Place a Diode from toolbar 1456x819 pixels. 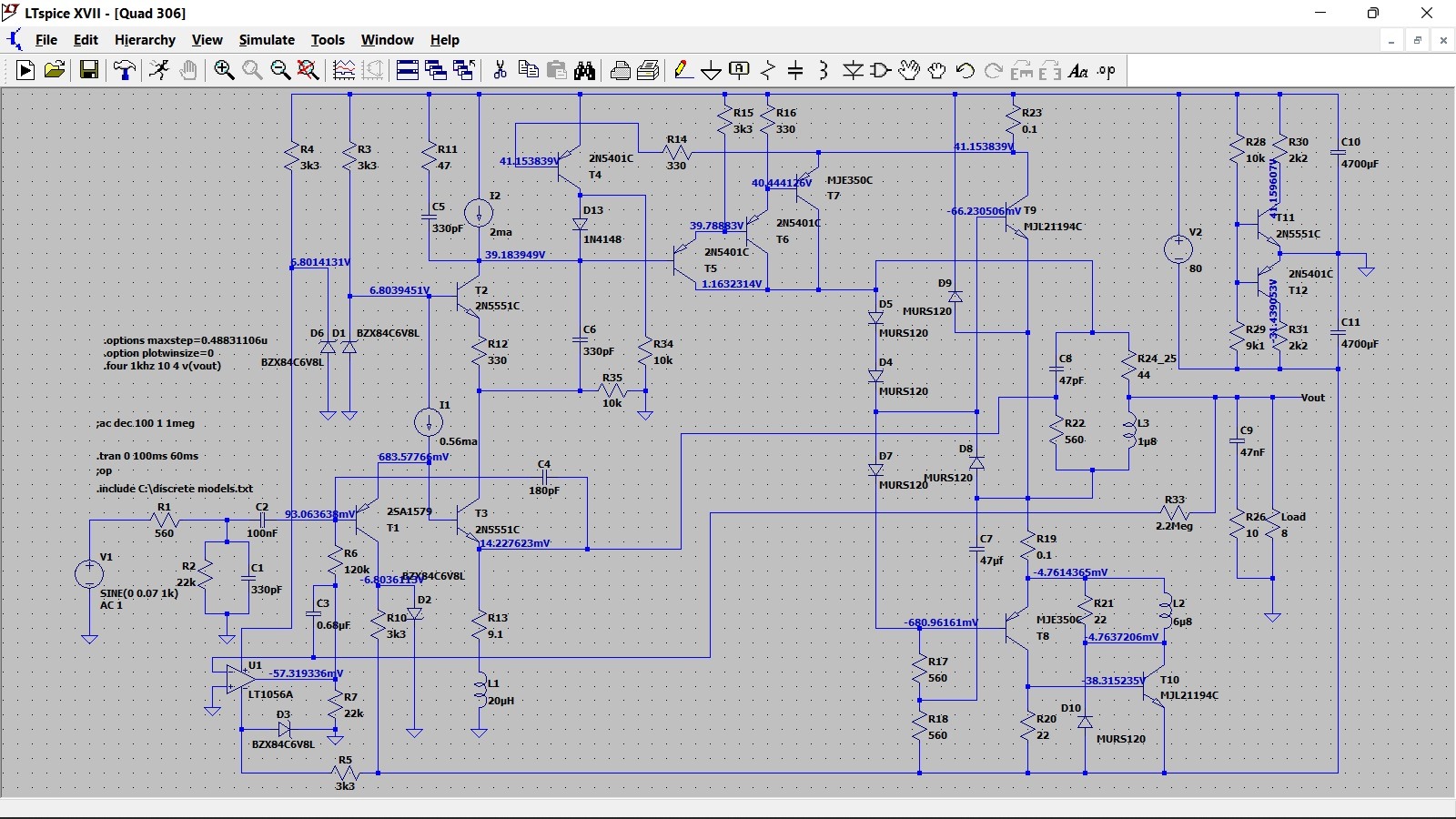[x=853, y=70]
